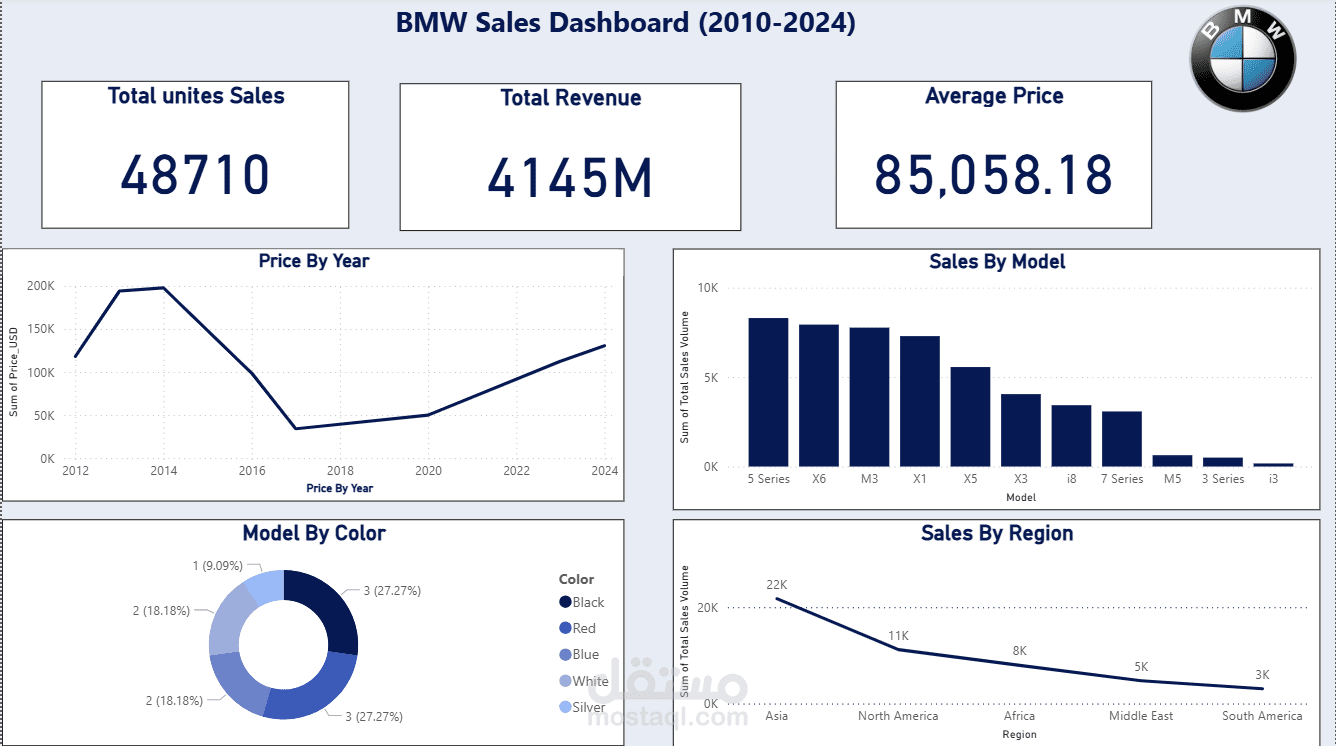The height and width of the screenshot is (746, 1336).
Task: Click the Total Revenue card
Action: (x=570, y=156)
